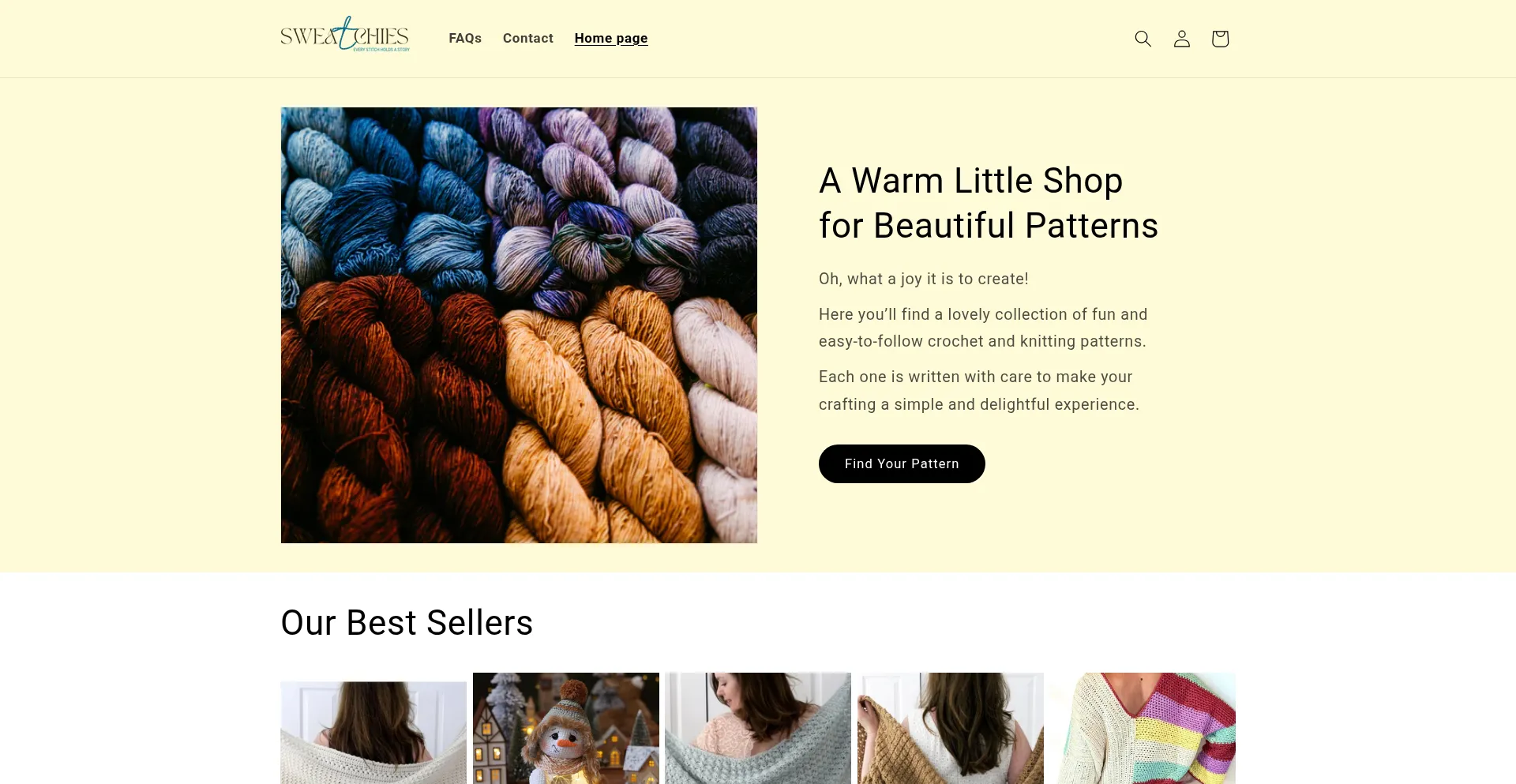Click the Sweatchies logo

click(x=345, y=36)
